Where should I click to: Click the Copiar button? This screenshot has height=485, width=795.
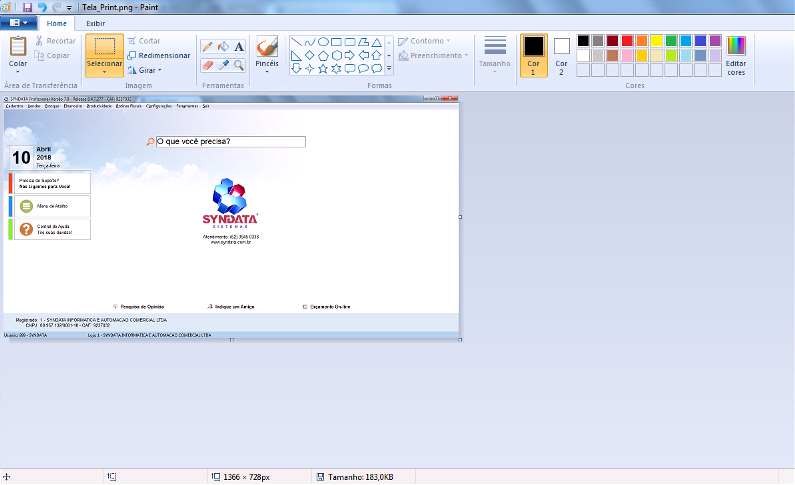pyautogui.click(x=52, y=55)
